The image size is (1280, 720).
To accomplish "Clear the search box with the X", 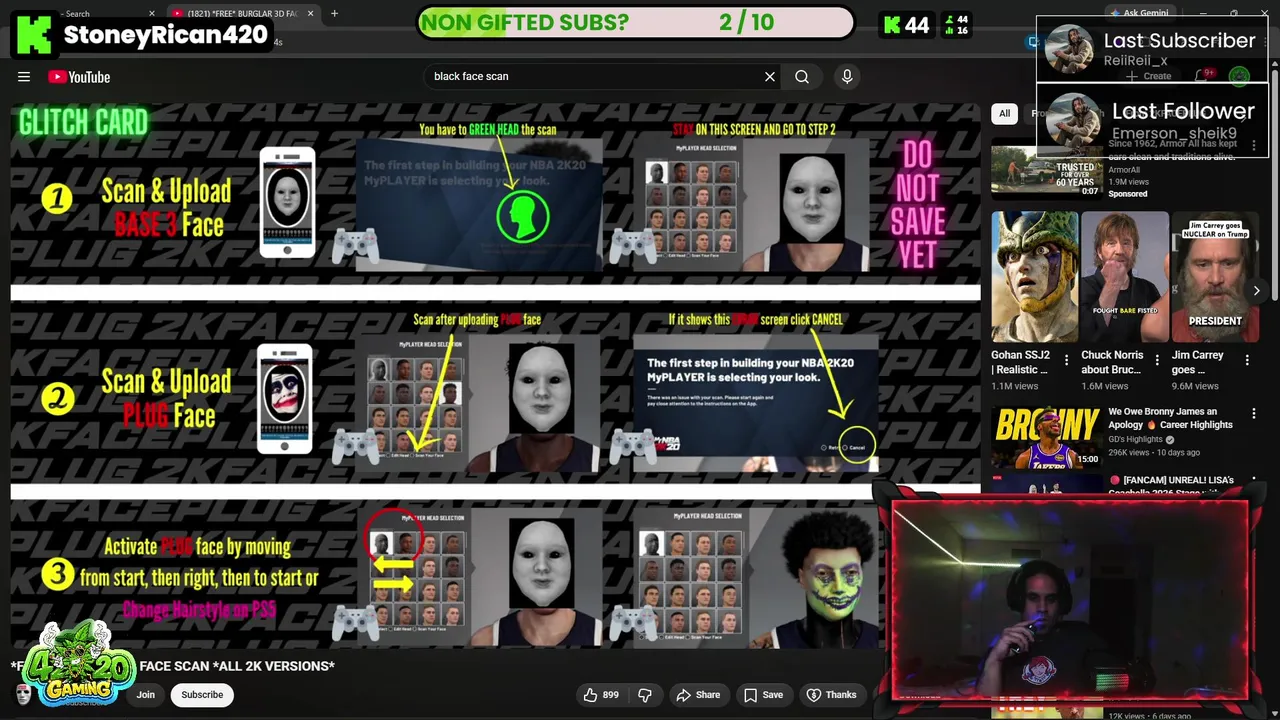I will pyautogui.click(x=770, y=77).
